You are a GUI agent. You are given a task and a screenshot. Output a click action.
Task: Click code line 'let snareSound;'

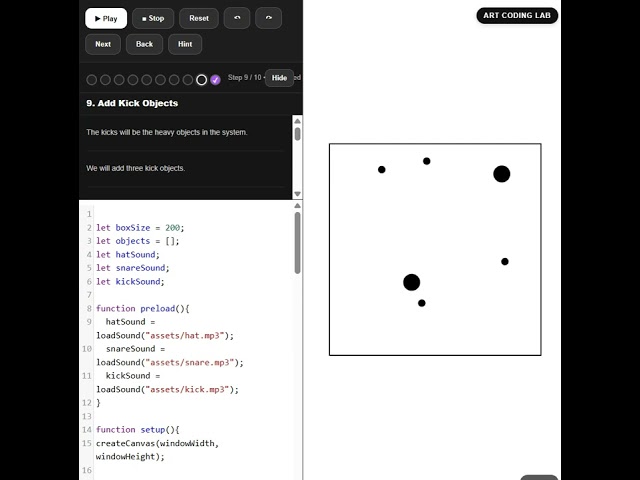(133, 268)
